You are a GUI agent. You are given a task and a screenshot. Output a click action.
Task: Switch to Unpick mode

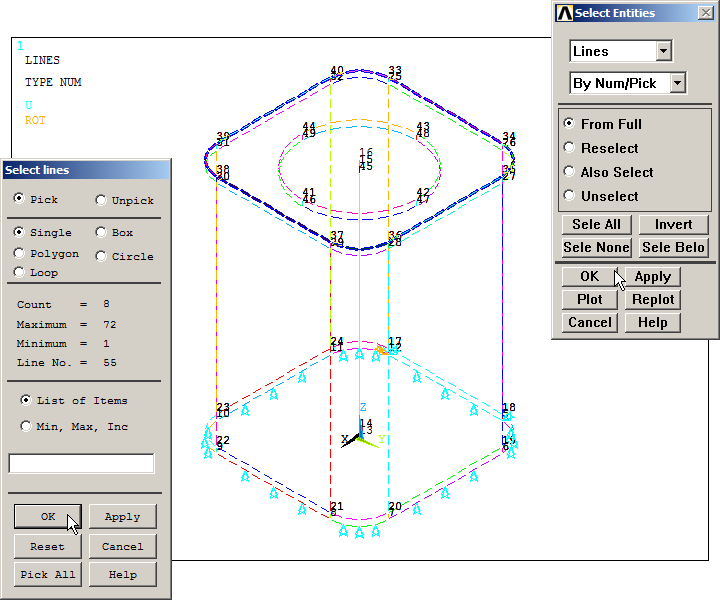tap(101, 200)
